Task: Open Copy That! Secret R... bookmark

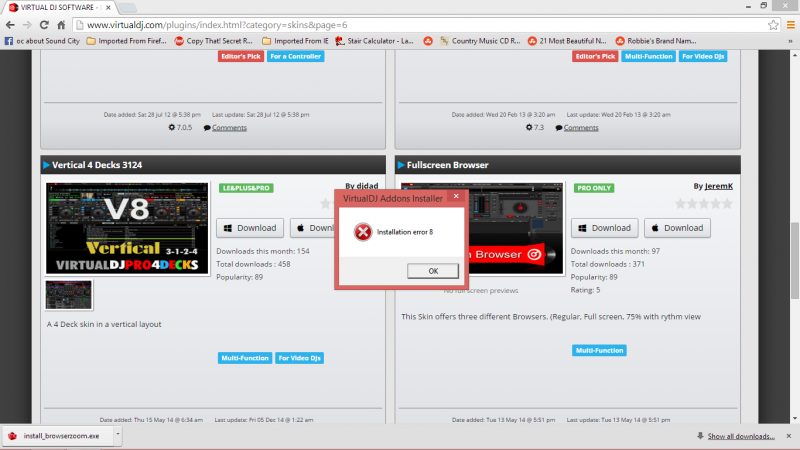Action: (214, 41)
